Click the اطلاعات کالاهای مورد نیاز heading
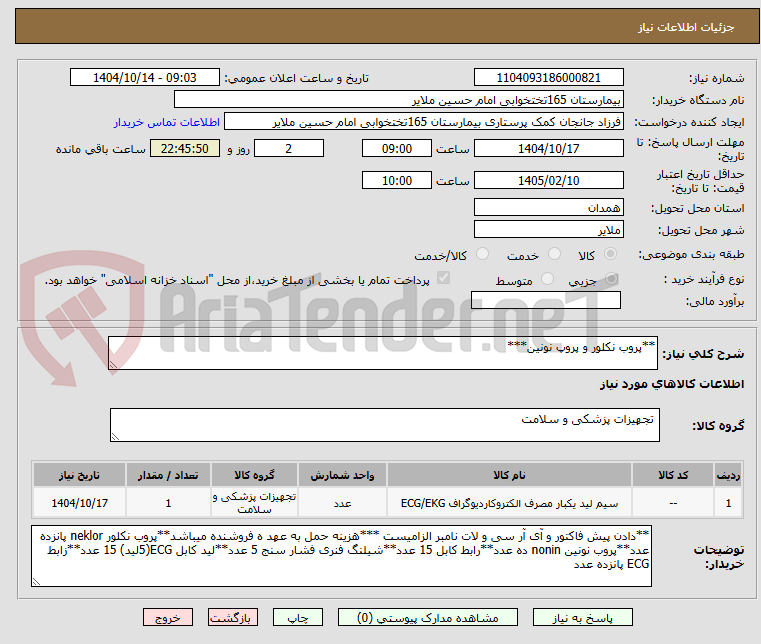The width and height of the screenshot is (761, 644). (672, 384)
